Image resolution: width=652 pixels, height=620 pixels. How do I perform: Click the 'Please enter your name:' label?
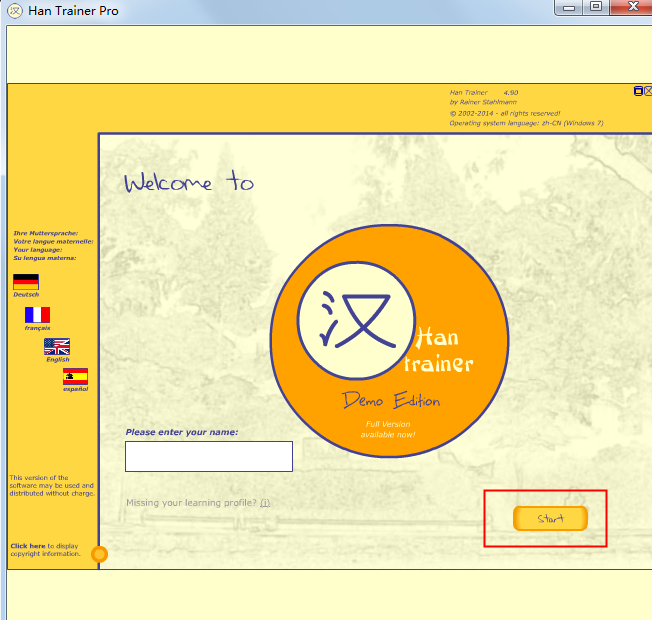182,432
